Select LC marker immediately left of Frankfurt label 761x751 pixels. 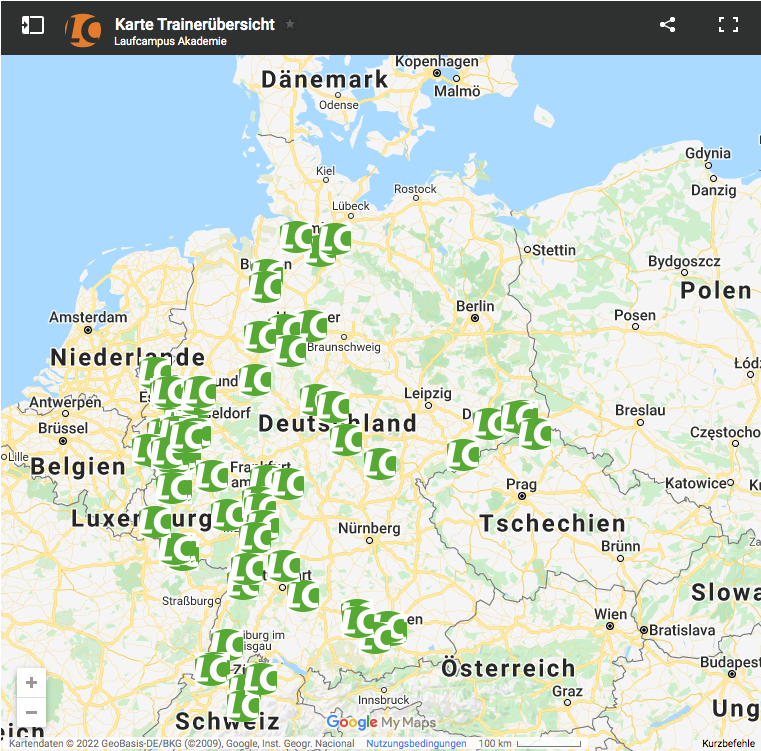(x=212, y=476)
